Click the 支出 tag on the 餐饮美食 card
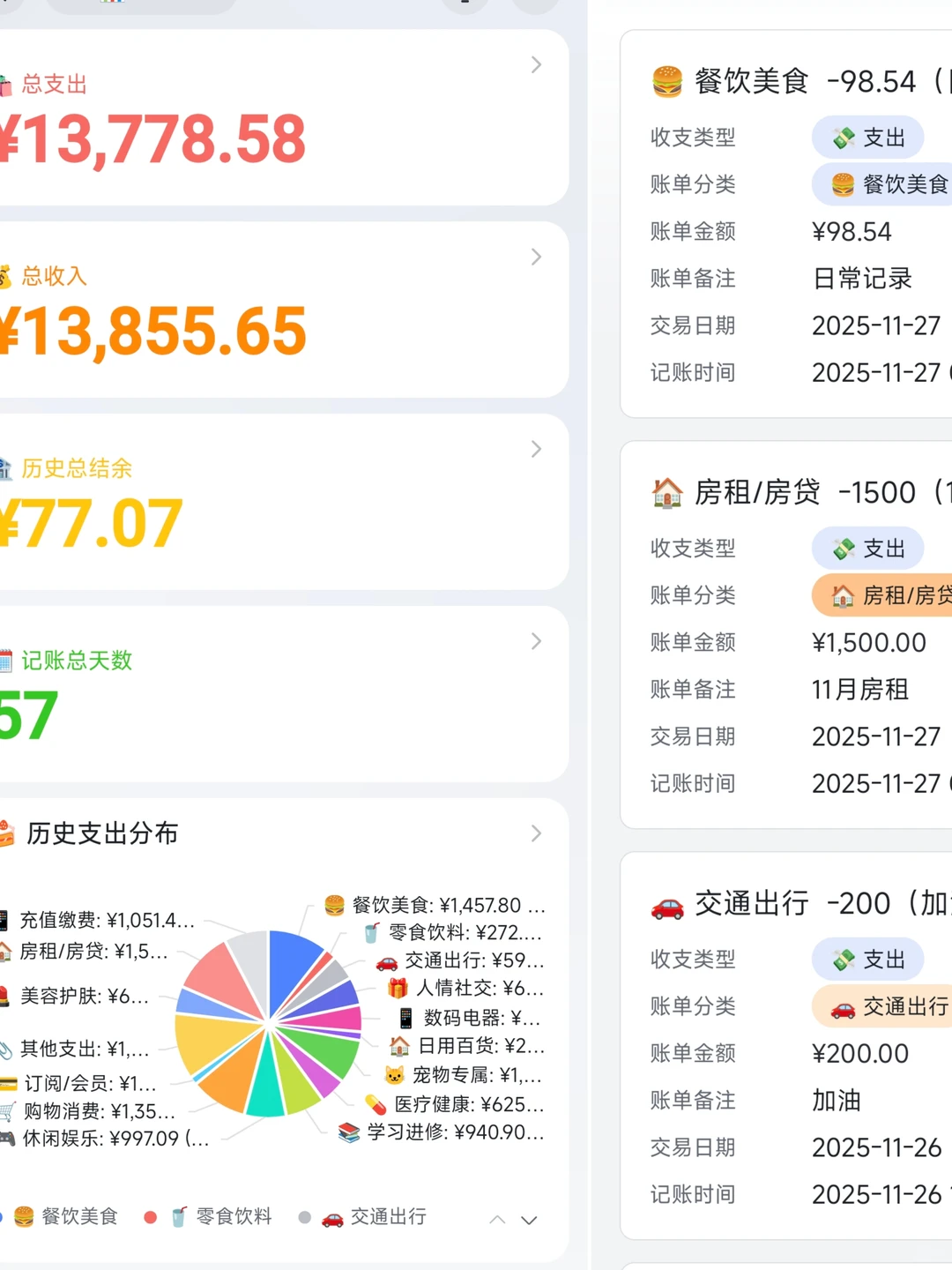952x1270 pixels. coord(867,138)
